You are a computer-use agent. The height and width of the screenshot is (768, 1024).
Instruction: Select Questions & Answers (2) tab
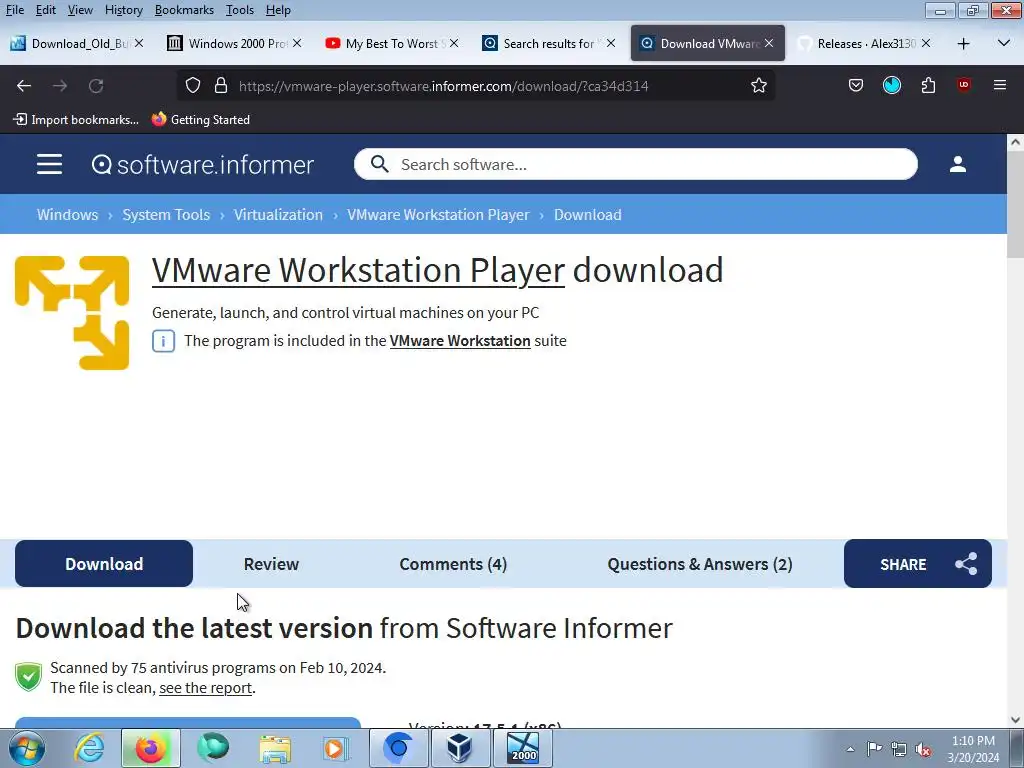[700, 564]
